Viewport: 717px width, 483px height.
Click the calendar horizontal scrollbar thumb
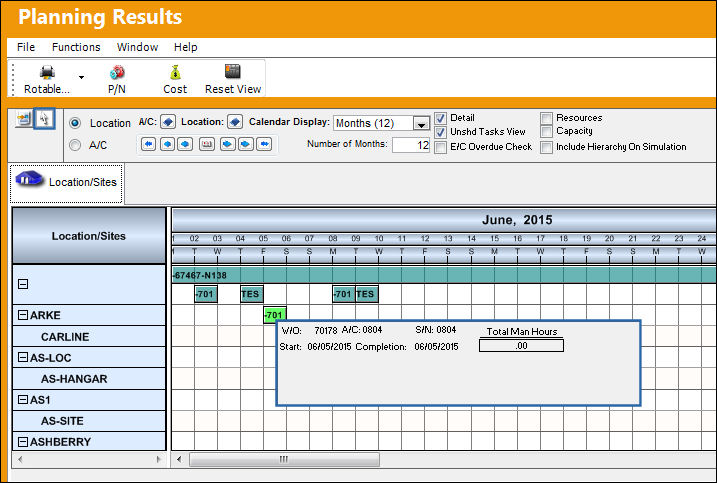(284, 459)
